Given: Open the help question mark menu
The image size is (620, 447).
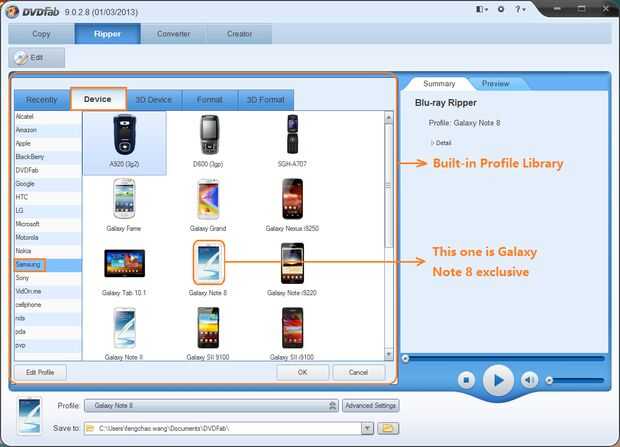Looking at the screenshot, I should (x=520, y=9).
